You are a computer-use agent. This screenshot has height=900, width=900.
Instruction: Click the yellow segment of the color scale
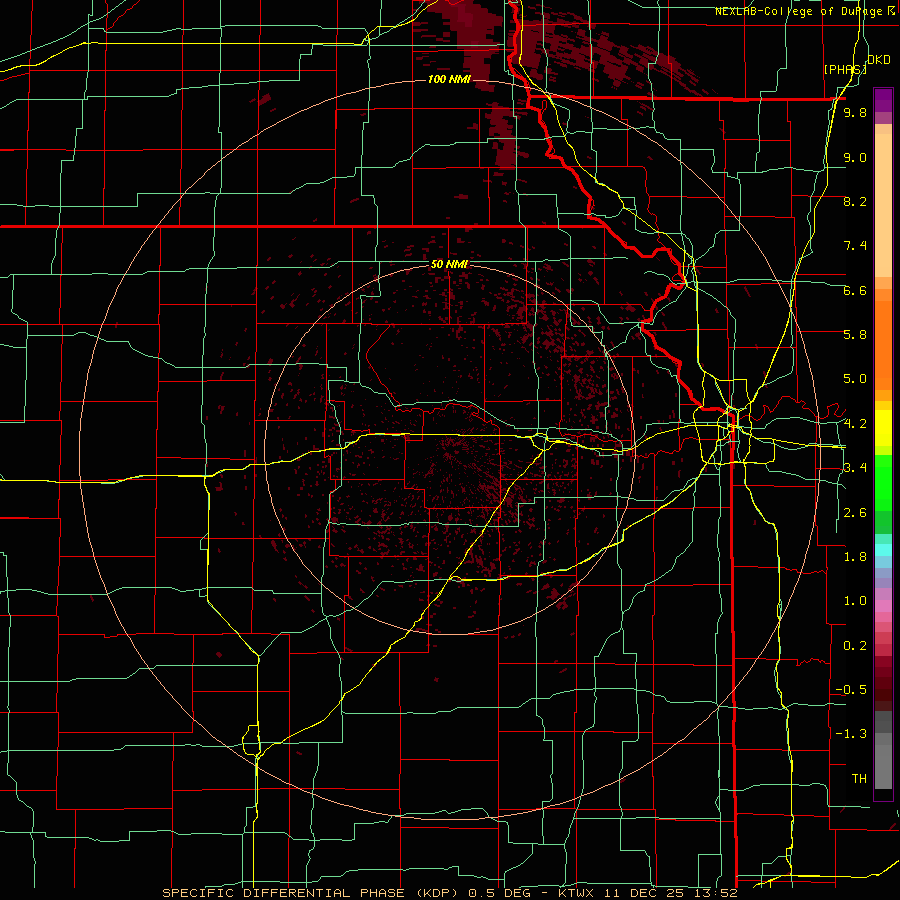tap(883, 428)
